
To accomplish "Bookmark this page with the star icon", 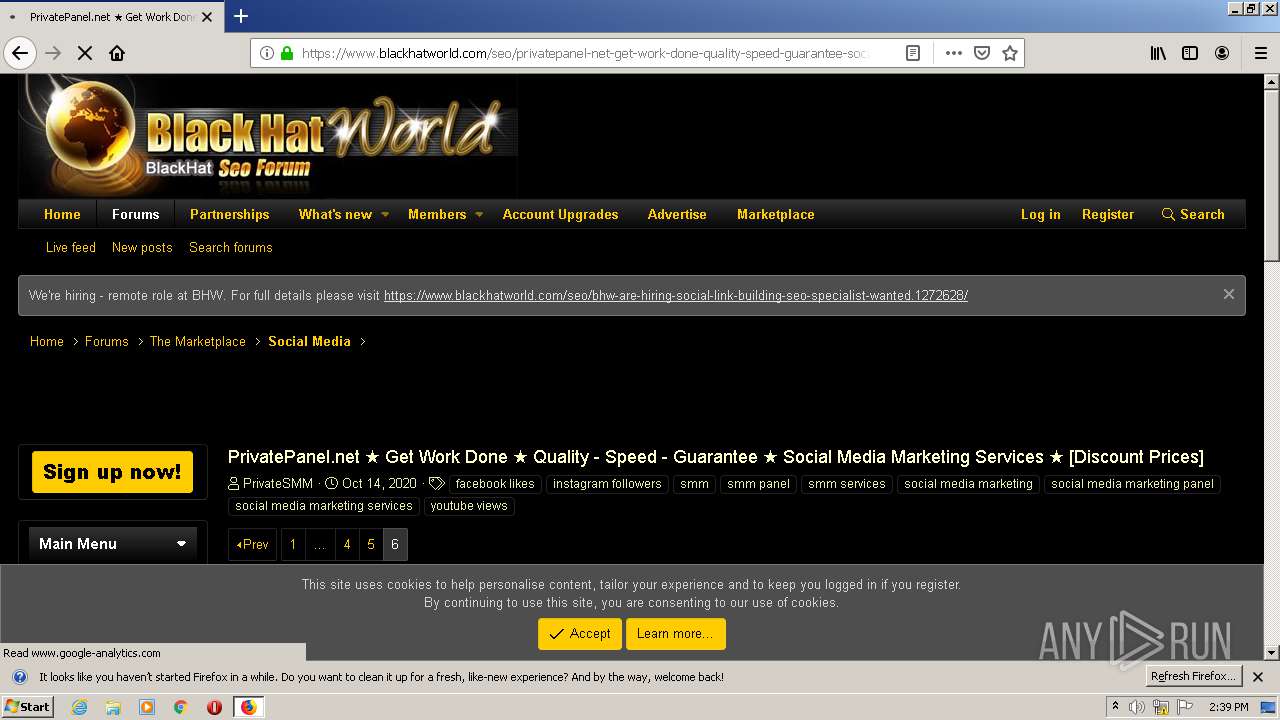I will pos(1010,53).
